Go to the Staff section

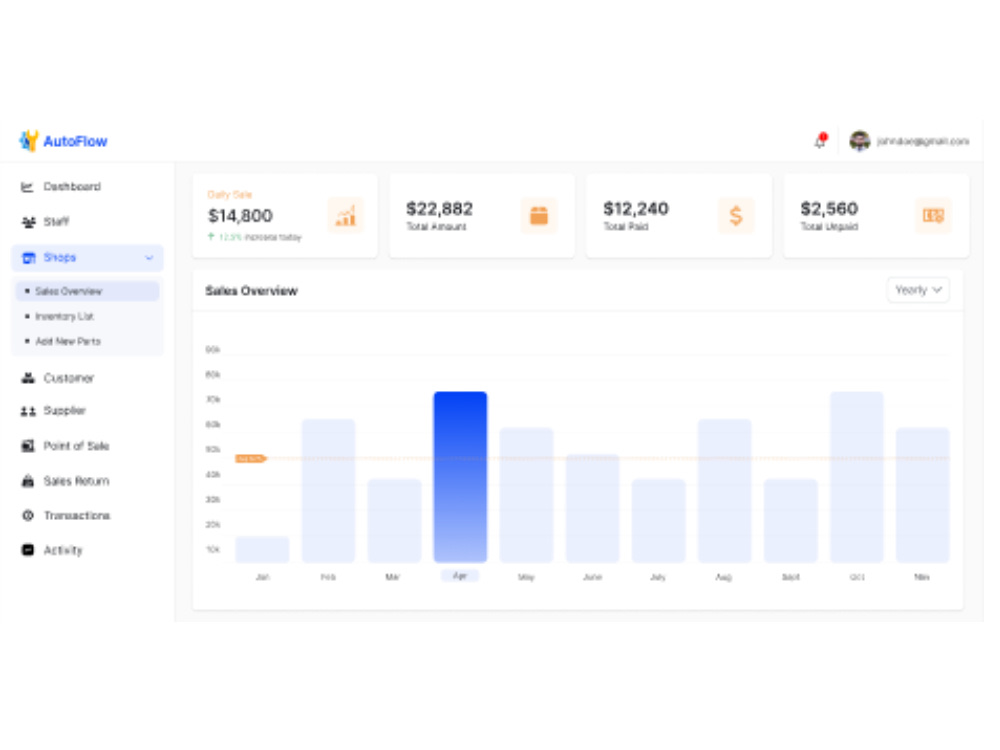pos(56,222)
